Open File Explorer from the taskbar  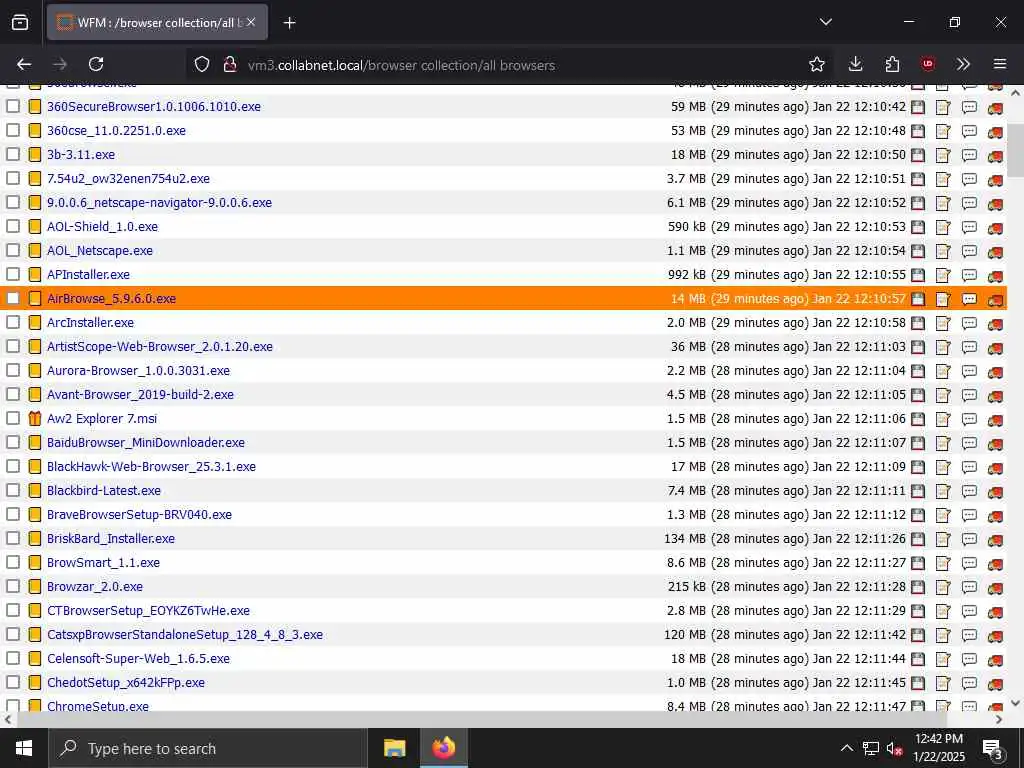coord(394,748)
